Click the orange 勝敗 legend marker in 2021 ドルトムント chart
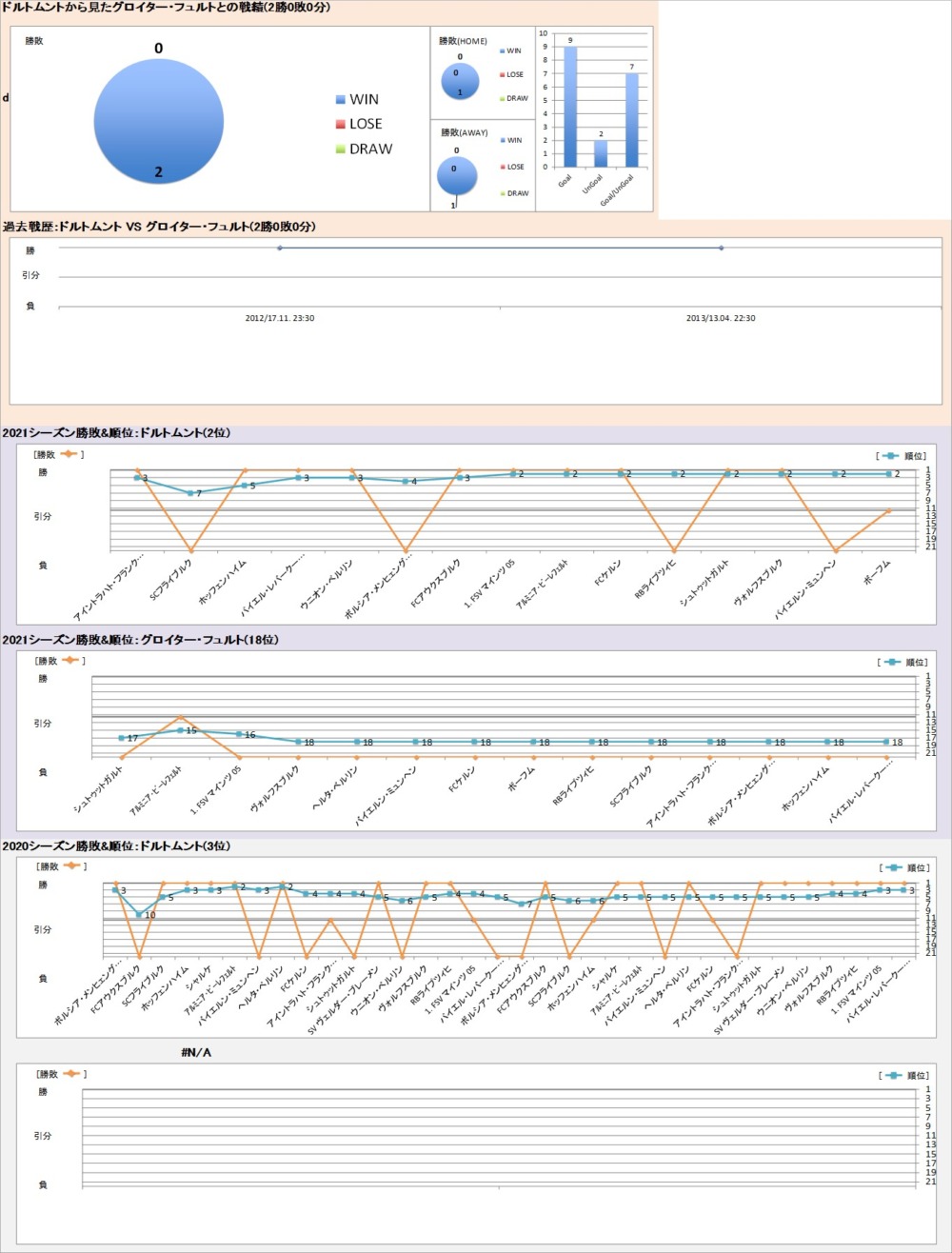Viewport: 952px width, 1253px height. (69, 454)
